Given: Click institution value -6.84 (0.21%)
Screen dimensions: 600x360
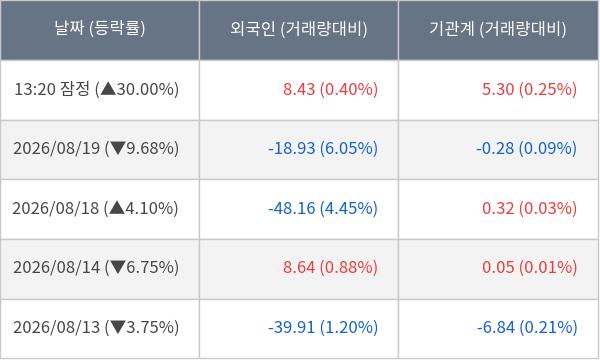Looking at the screenshot, I should click(527, 327).
